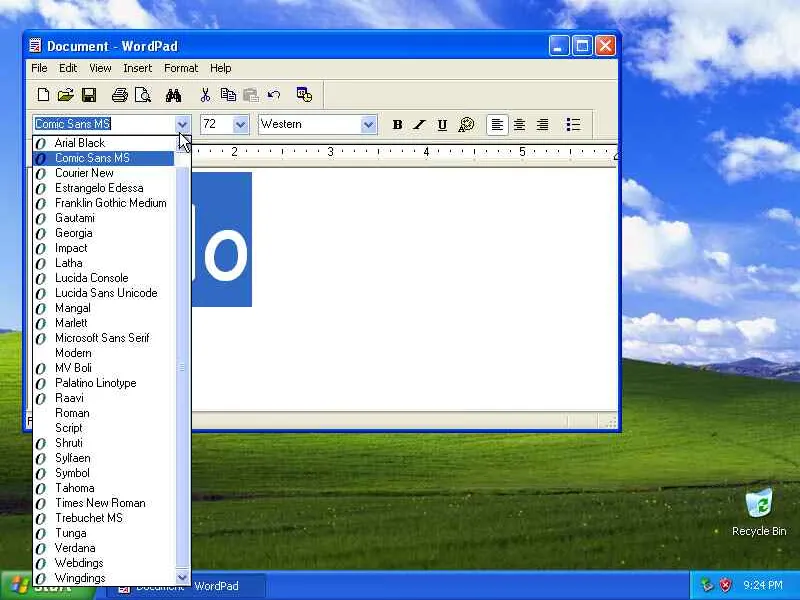The width and height of the screenshot is (800, 600).
Task: Insert date and time with the Date/Time icon
Action: pyautogui.click(x=305, y=95)
